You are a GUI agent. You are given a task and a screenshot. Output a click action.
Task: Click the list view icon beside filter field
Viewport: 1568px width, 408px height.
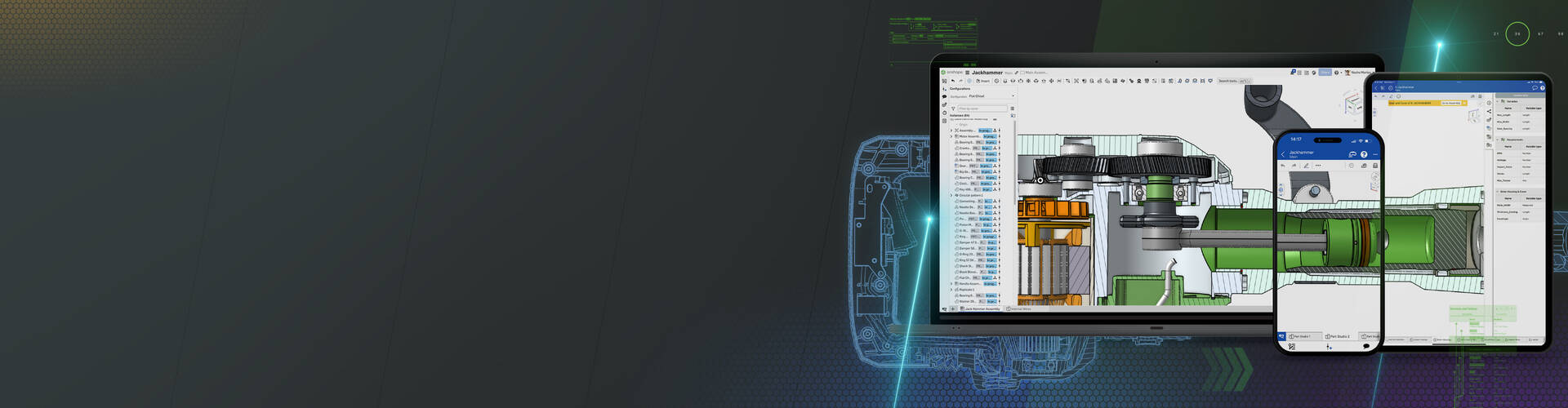(1013, 109)
